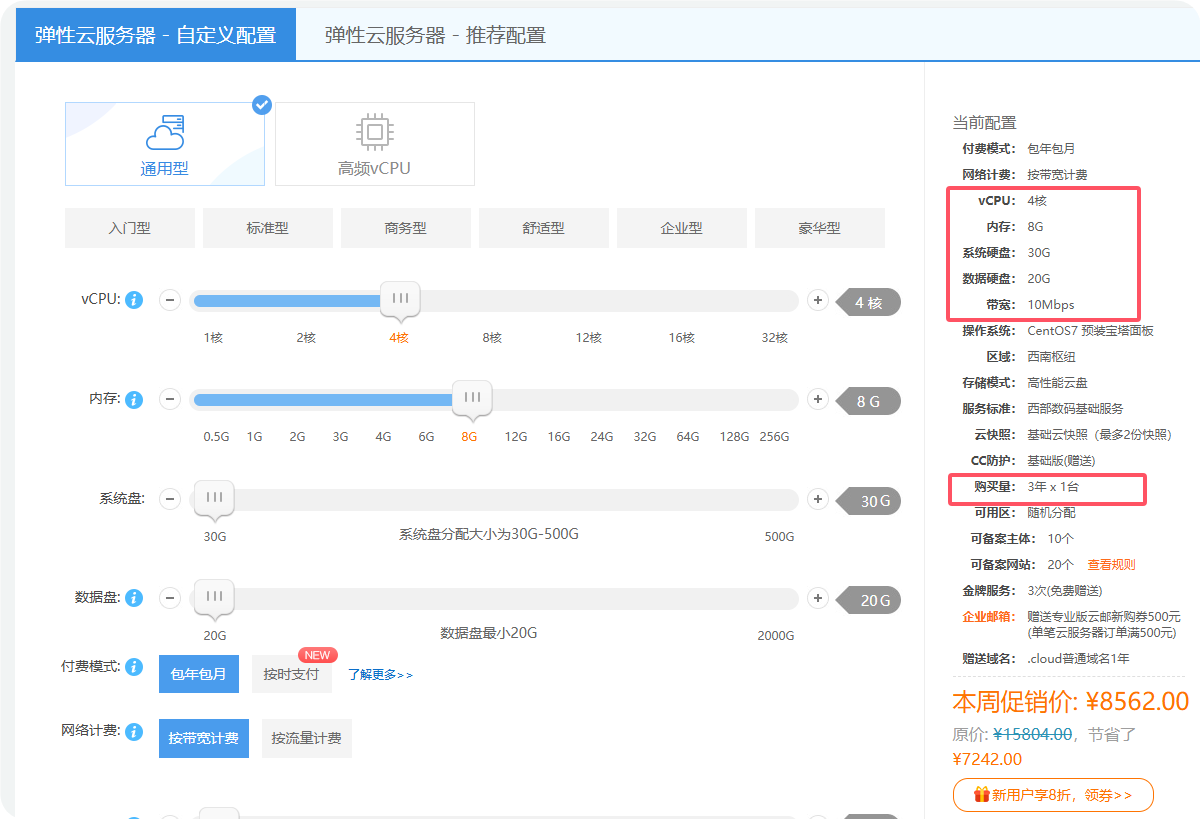1200x819 pixels.
Task: Click the 内存 slider handle
Action: coord(471,399)
